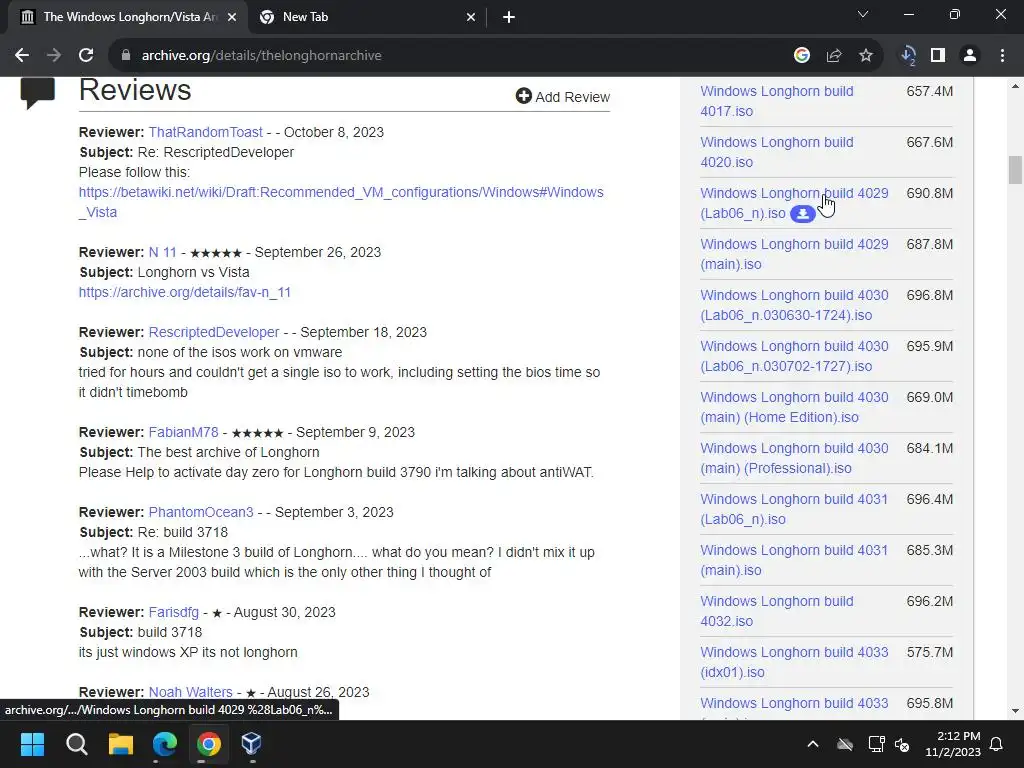1024x768 pixels.
Task: Open the Chrome three-dot menu
Action: (x=1002, y=56)
